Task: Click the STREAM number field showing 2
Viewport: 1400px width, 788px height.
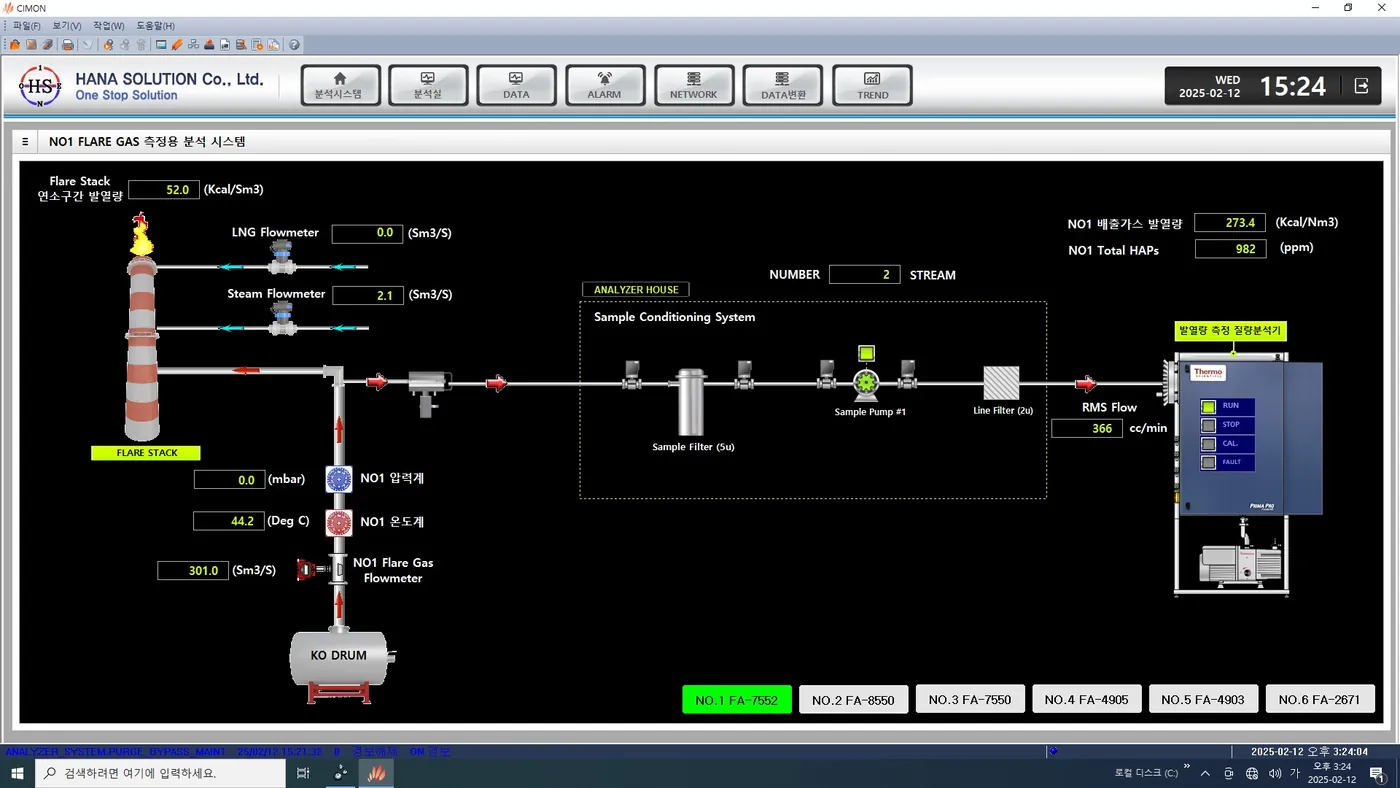Action: (x=864, y=274)
